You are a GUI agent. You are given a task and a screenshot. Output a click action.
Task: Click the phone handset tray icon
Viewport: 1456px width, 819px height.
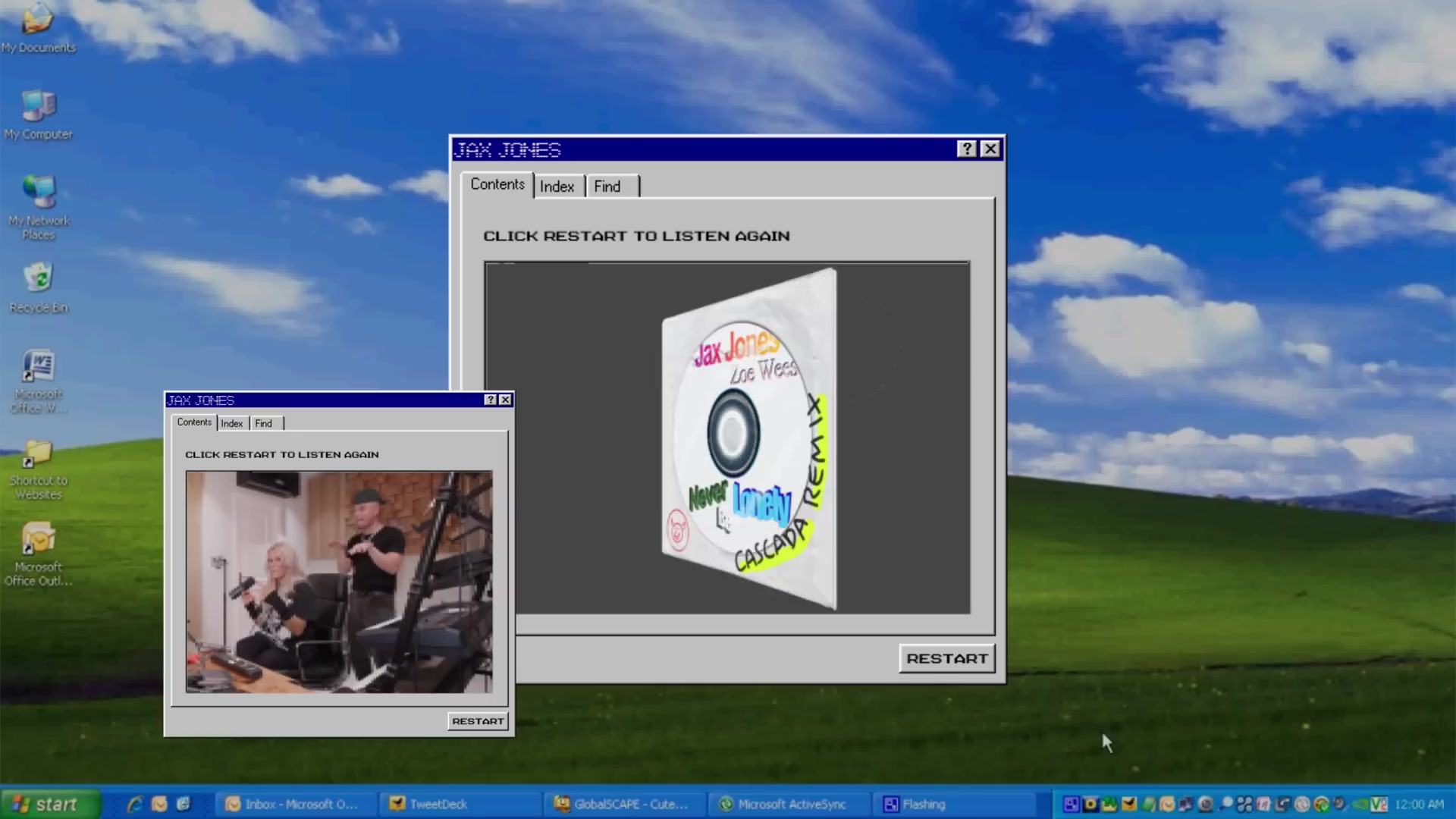tap(1282, 804)
